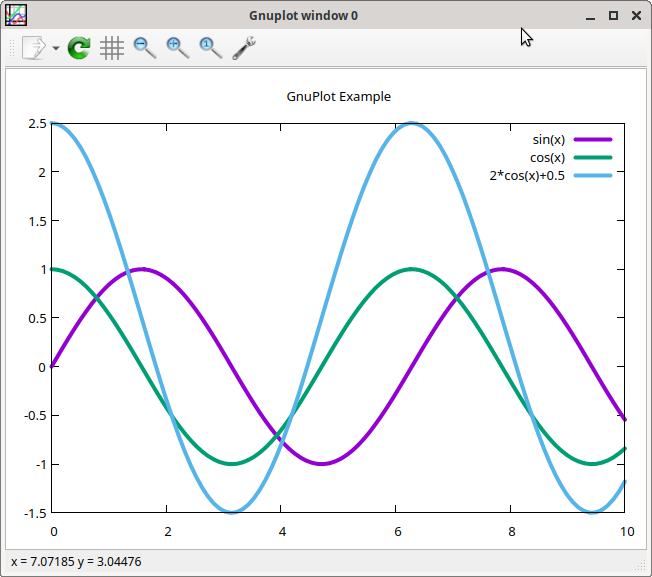Click the y-axis tick label 2.5

37,123
